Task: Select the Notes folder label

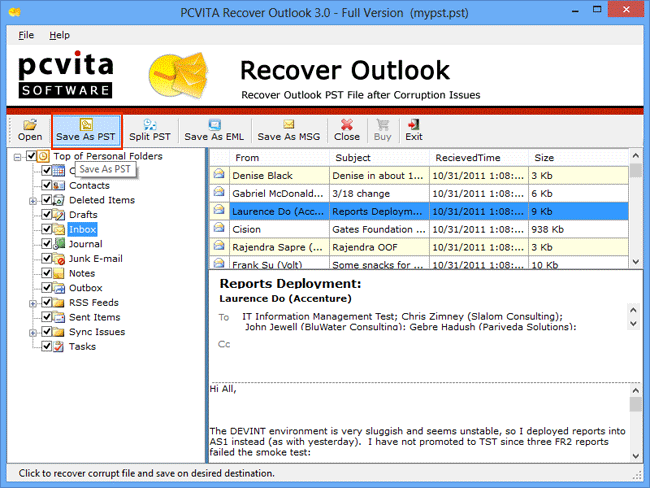Action: pyautogui.click(x=82, y=273)
